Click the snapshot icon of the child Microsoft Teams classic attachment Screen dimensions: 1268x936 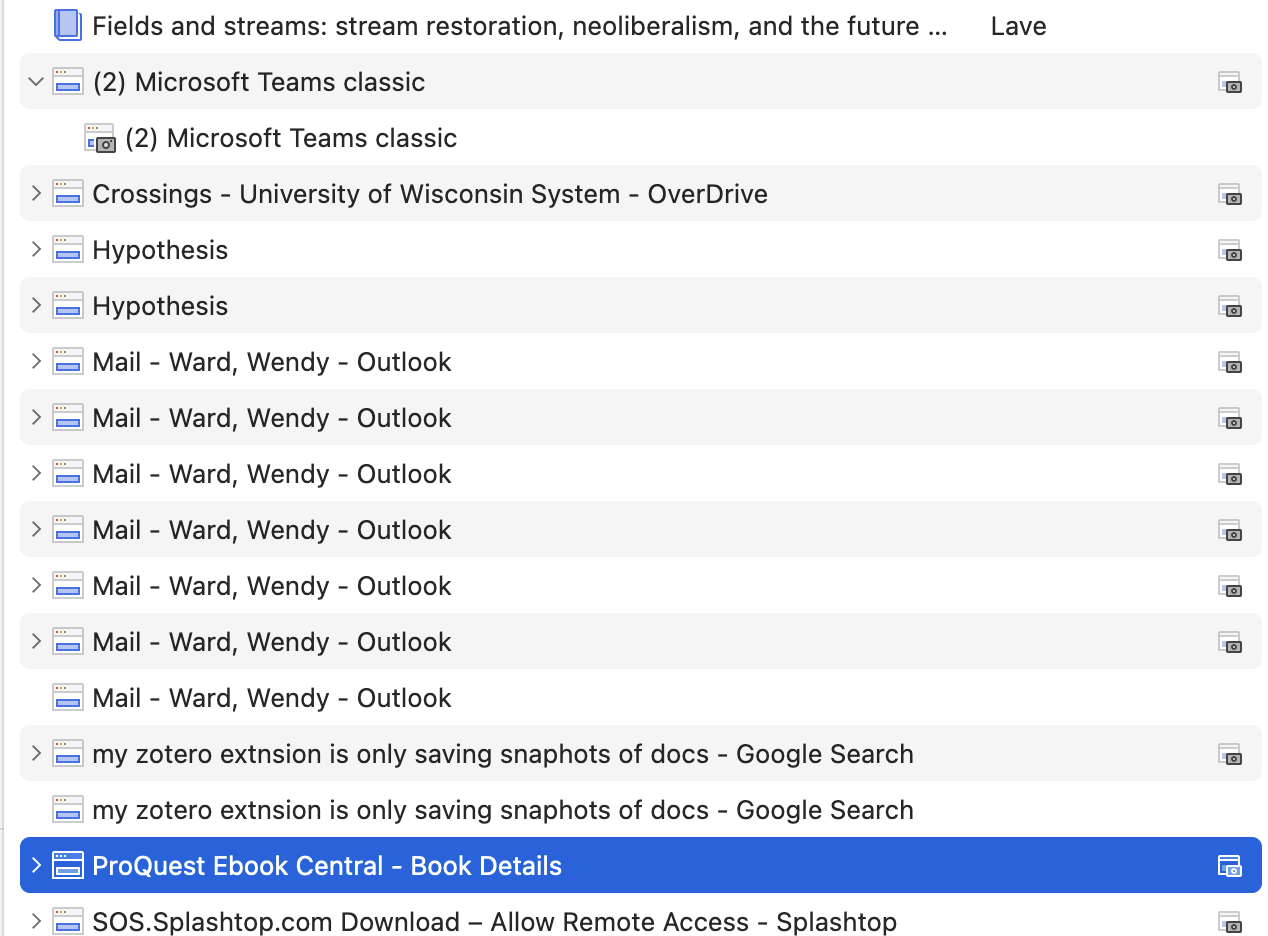pyautogui.click(x=100, y=138)
